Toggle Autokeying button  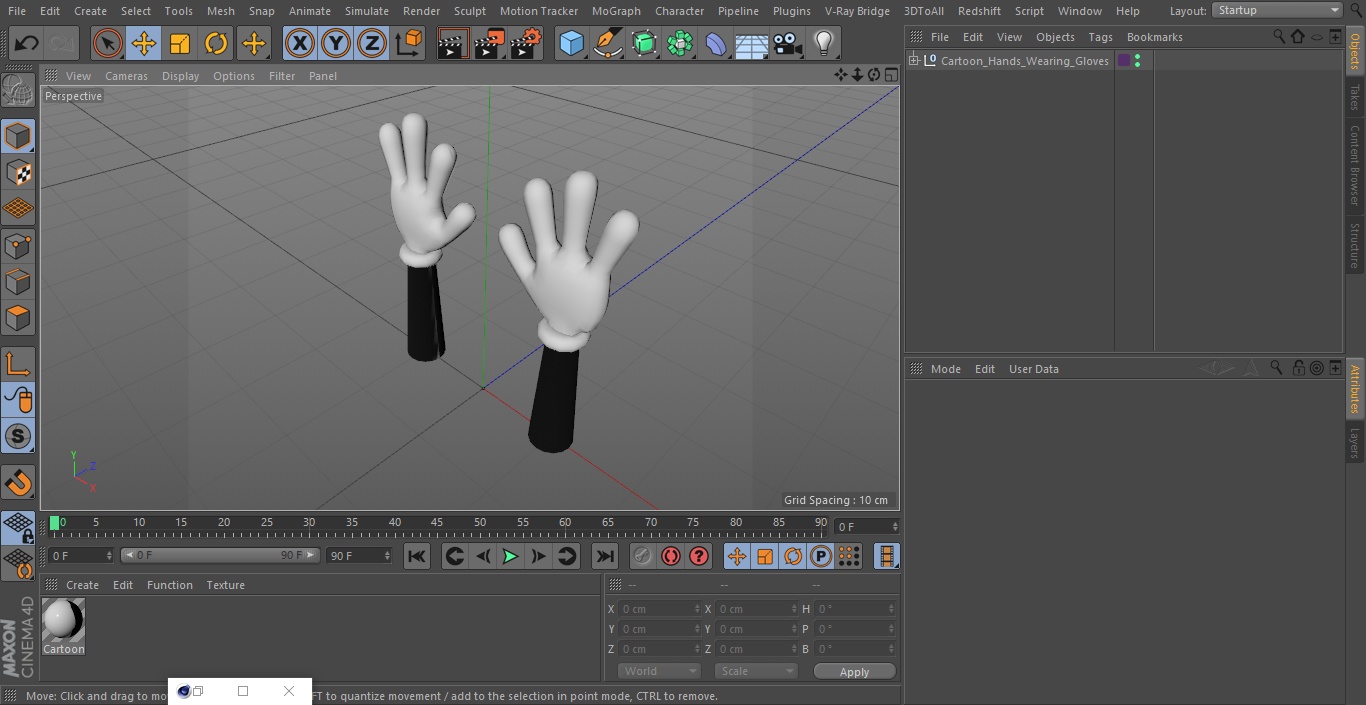click(671, 556)
